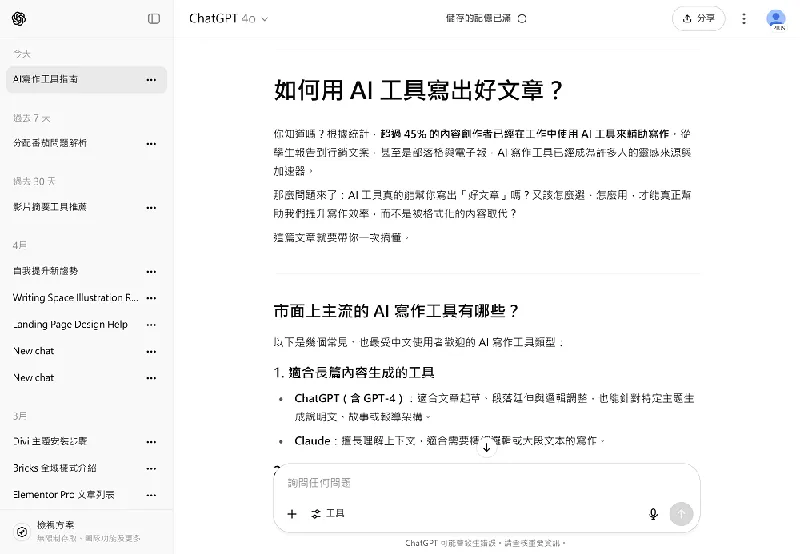Open the conversation under 過去 7 天
Screen dimensions: 800x554
click(87, 143)
